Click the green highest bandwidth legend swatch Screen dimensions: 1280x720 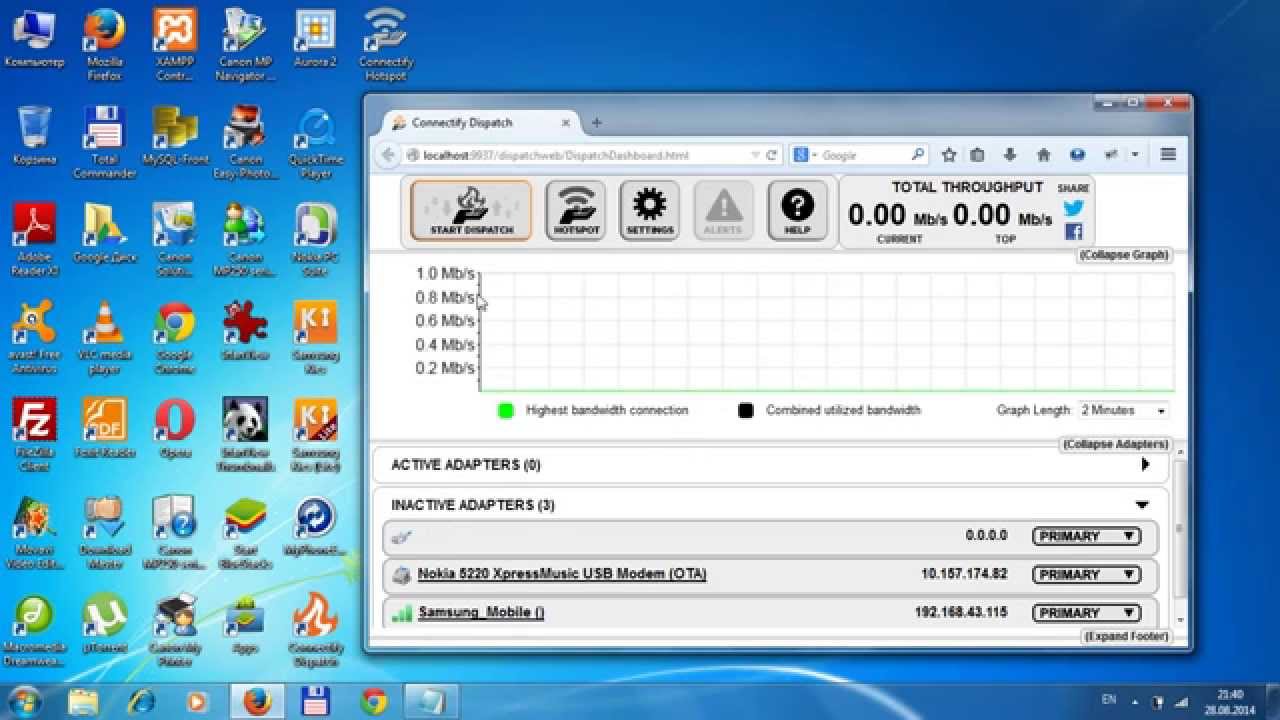pos(506,410)
